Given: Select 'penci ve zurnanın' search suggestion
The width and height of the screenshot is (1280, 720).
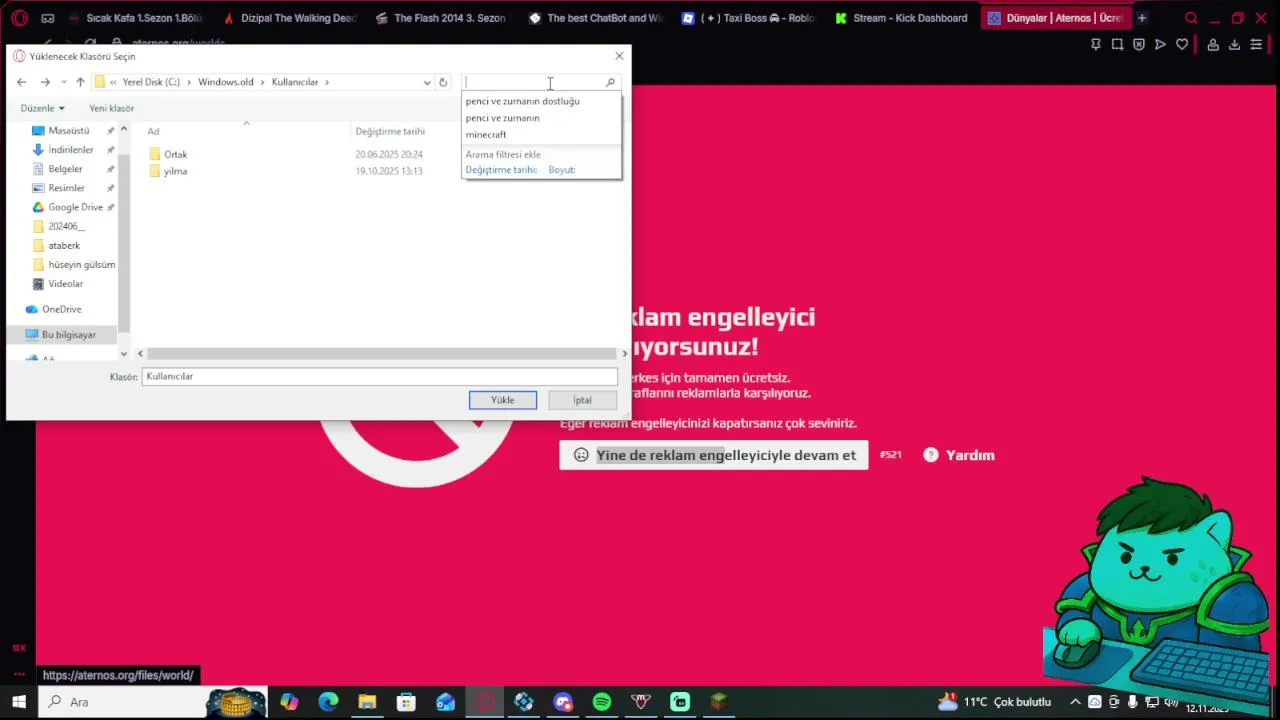Looking at the screenshot, I should (502, 118).
